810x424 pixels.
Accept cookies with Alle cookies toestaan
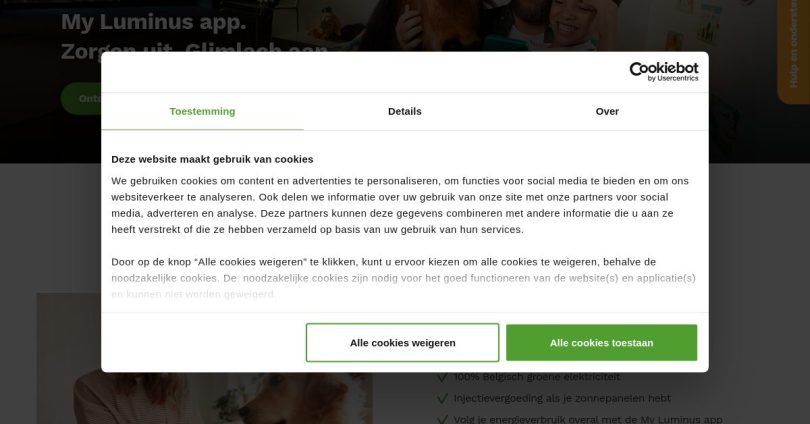tap(601, 343)
